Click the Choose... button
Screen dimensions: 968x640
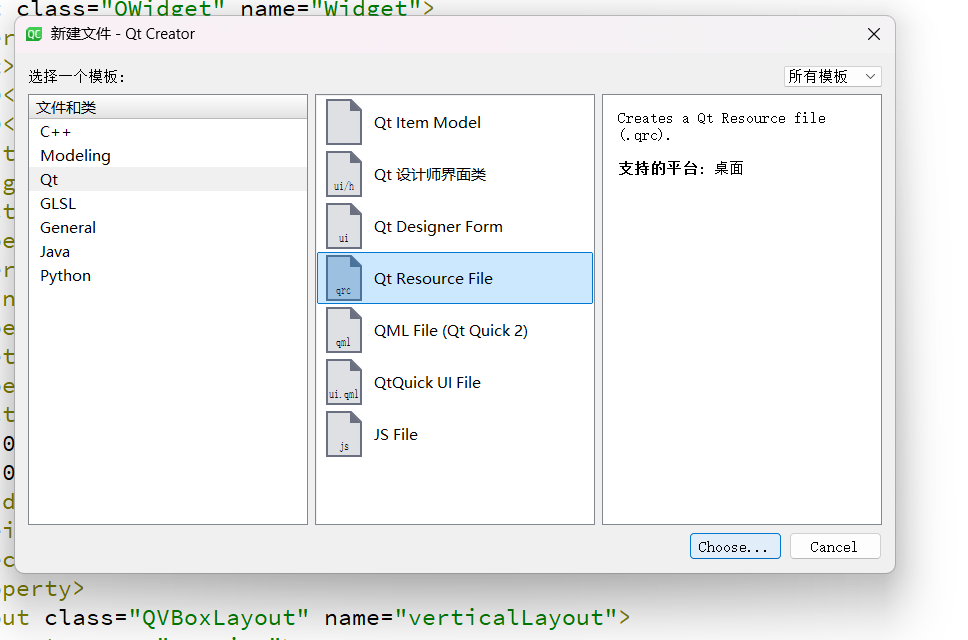[735, 547]
